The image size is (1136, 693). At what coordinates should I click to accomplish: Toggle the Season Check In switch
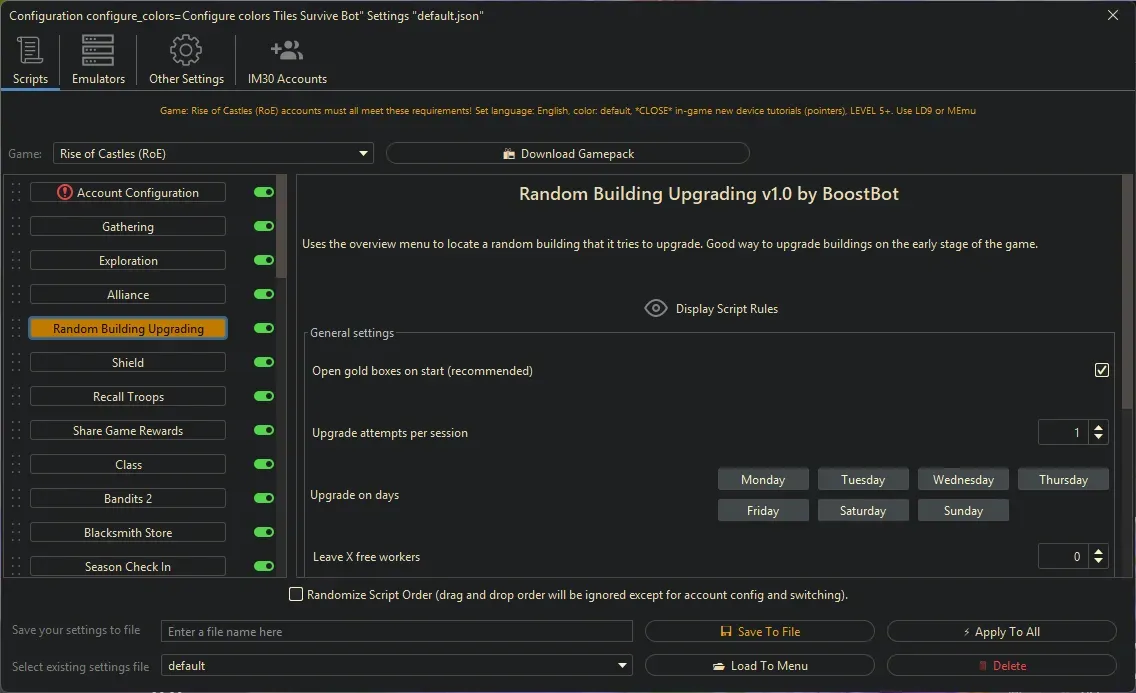point(264,566)
